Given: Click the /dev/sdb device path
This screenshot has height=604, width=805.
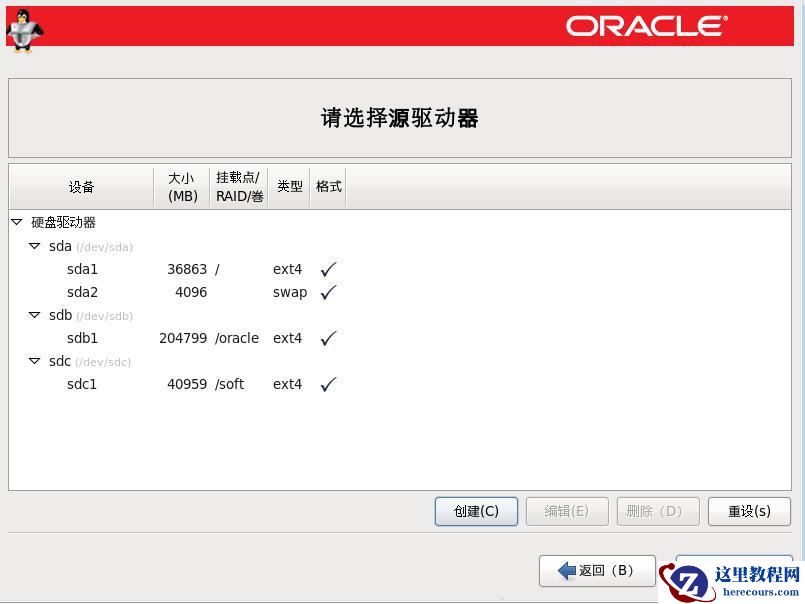Looking at the screenshot, I should (x=105, y=316).
